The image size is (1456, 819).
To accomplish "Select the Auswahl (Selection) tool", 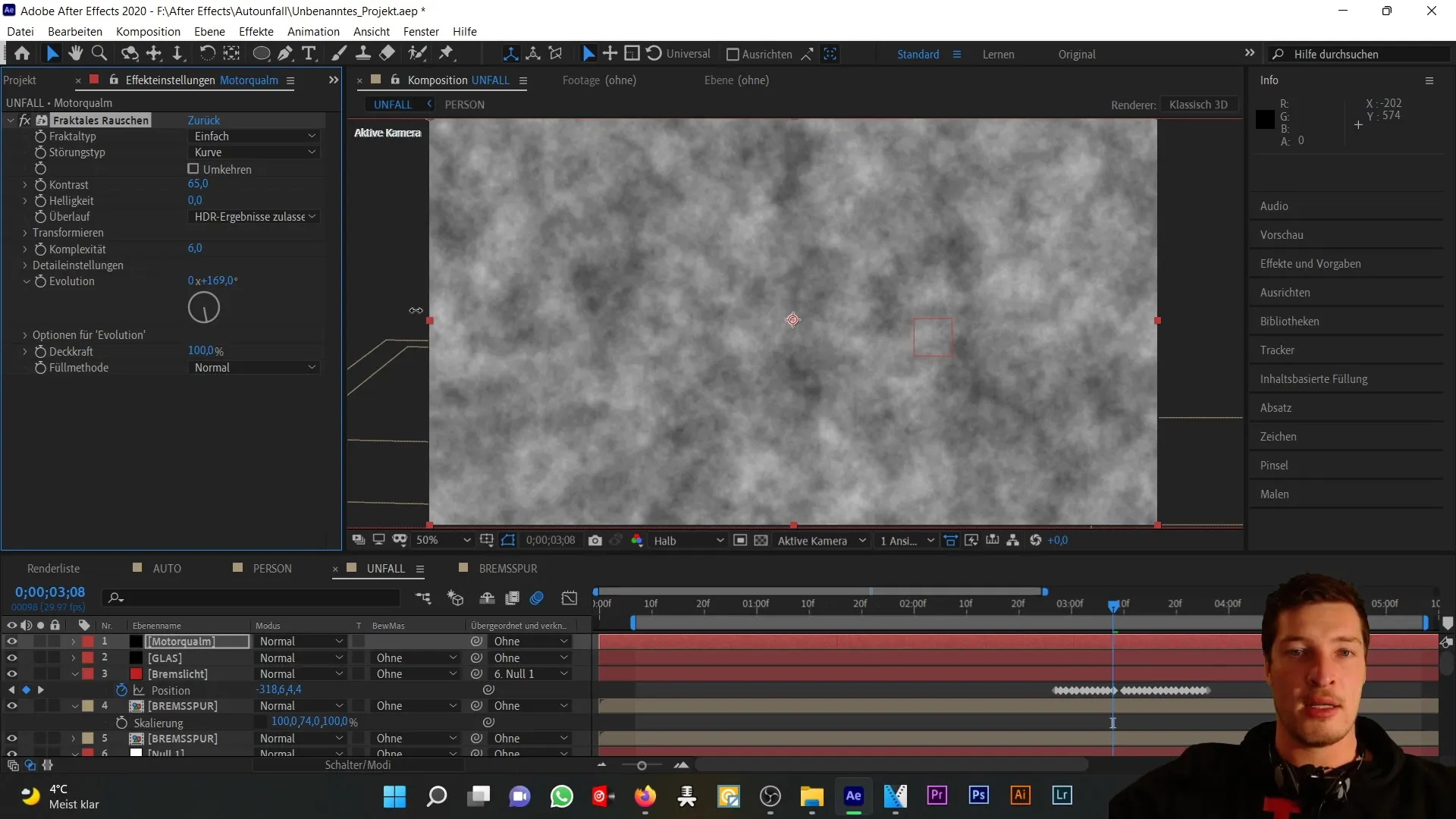I will point(51,54).
